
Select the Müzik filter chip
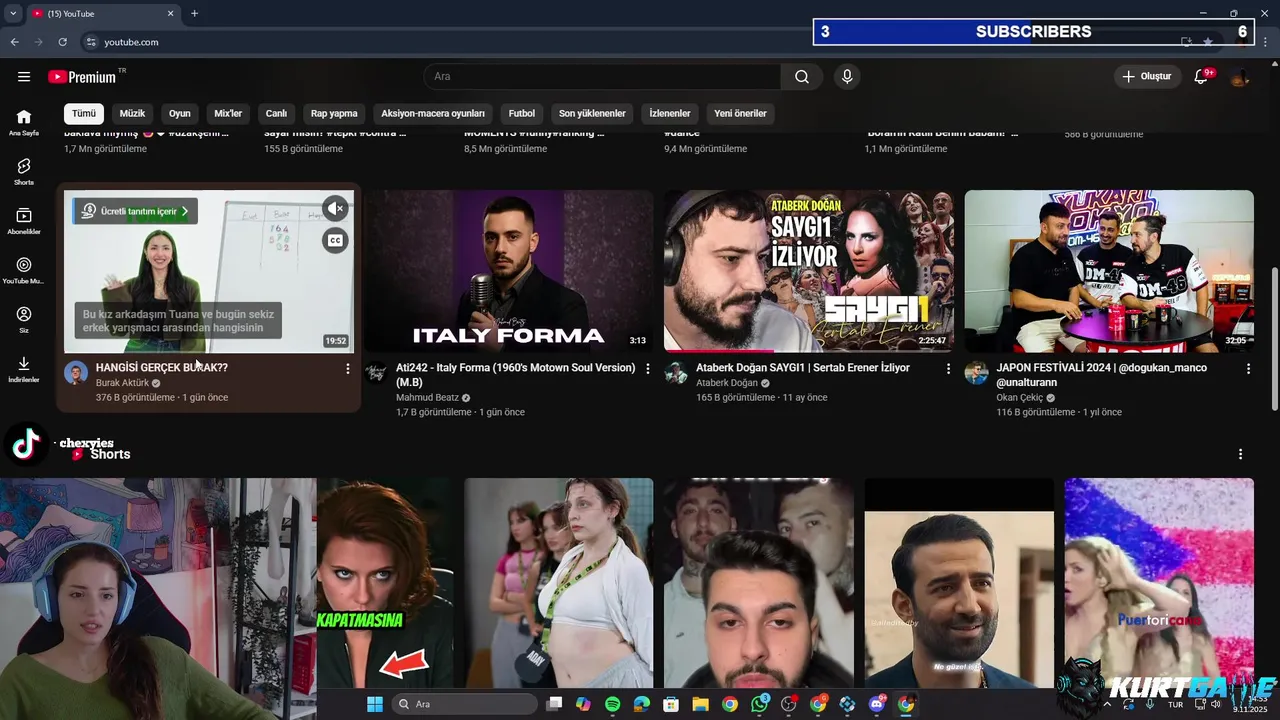tap(133, 113)
